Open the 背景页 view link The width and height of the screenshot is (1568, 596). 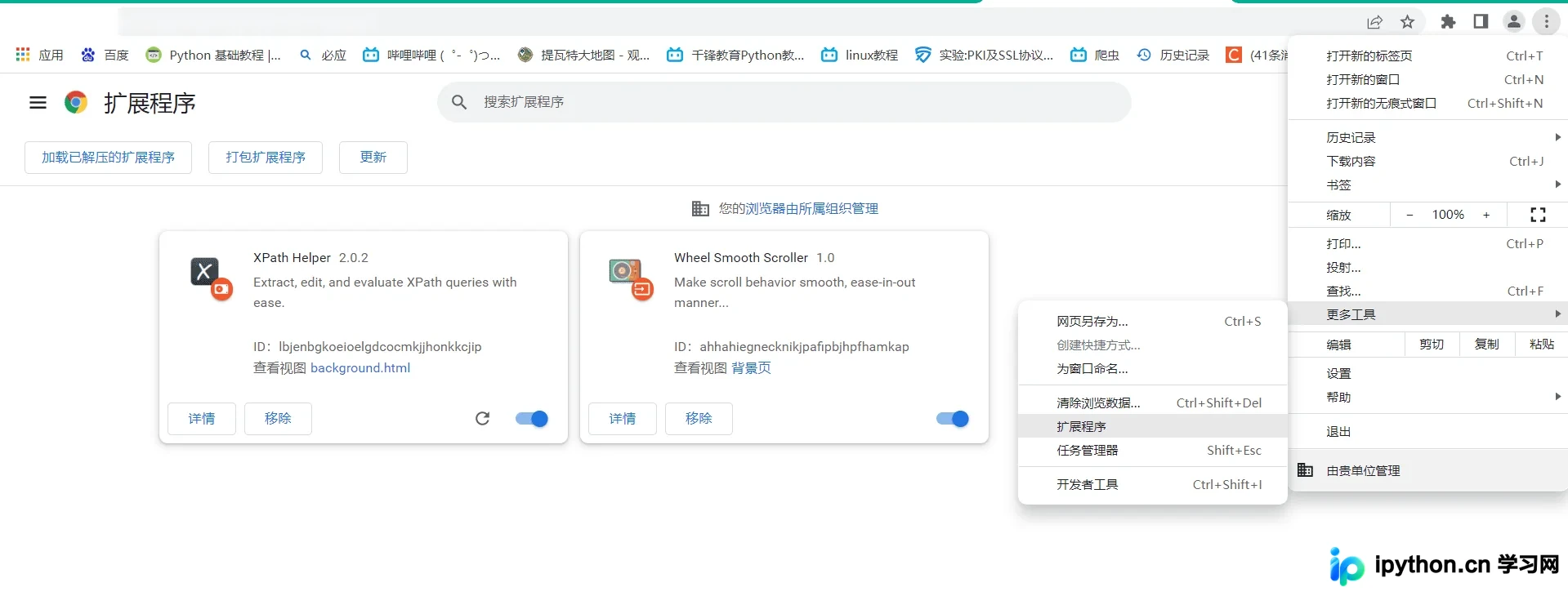pyautogui.click(x=751, y=368)
